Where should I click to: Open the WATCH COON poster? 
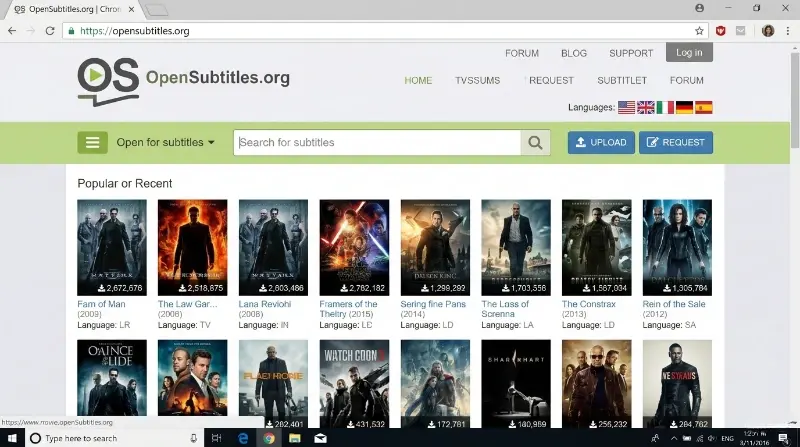tap(354, 384)
